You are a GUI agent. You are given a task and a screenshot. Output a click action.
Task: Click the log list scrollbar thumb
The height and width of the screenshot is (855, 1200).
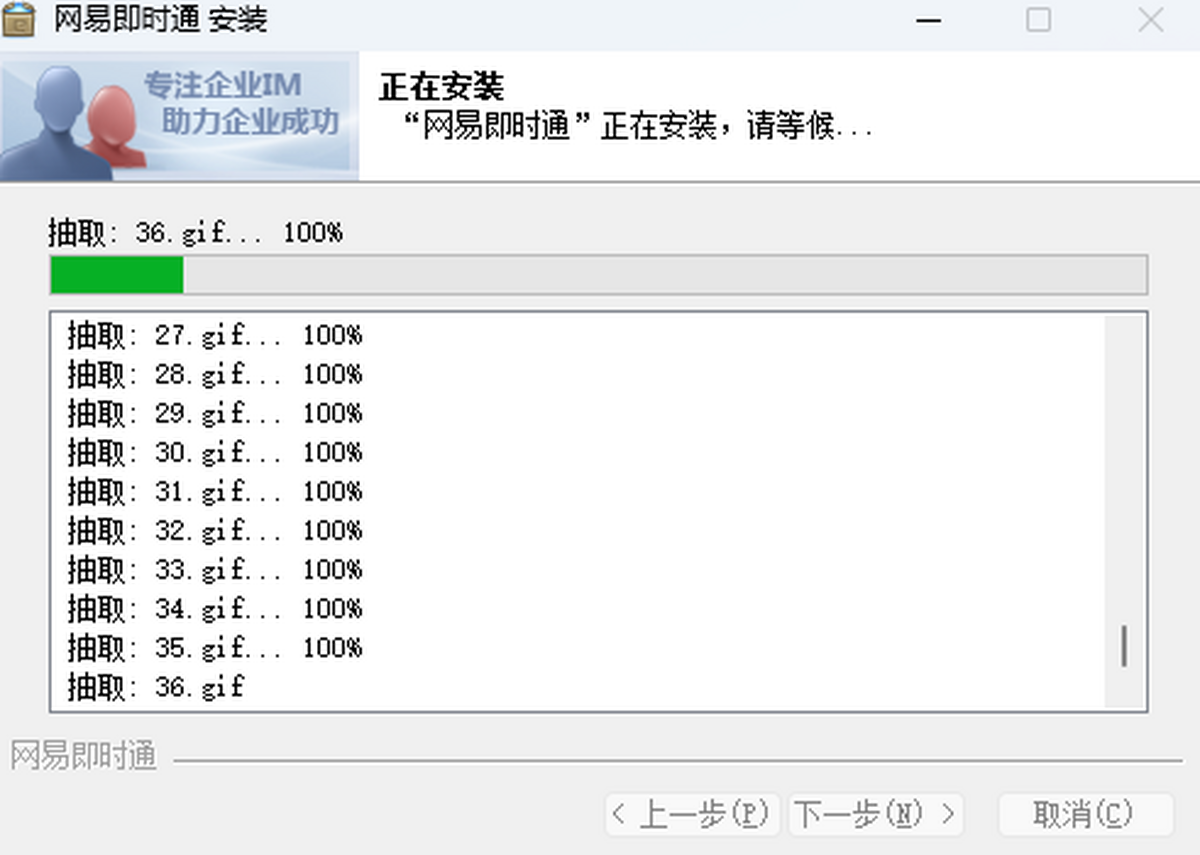click(1125, 646)
